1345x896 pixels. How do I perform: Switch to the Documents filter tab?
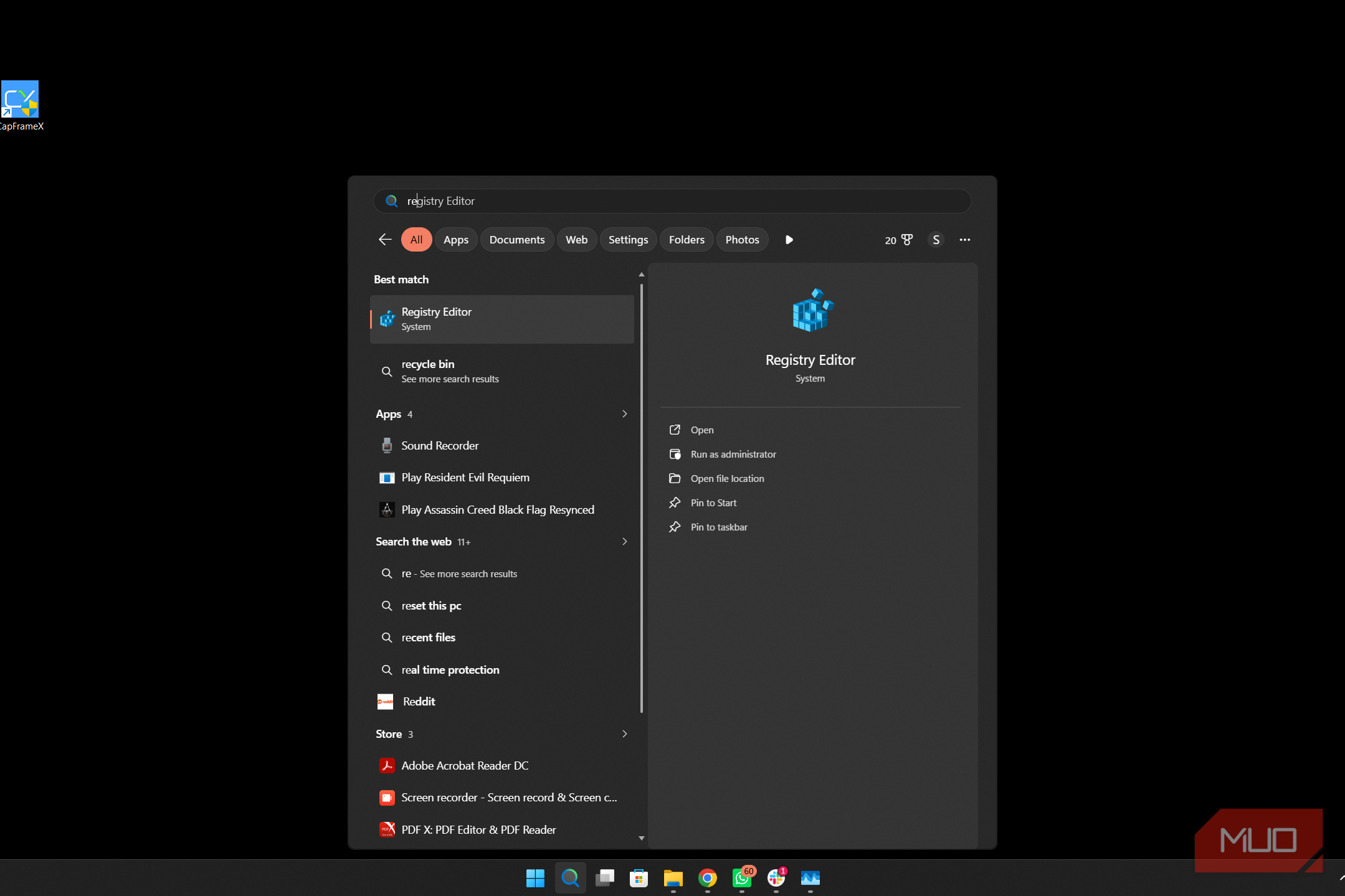click(x=517, y=240)
